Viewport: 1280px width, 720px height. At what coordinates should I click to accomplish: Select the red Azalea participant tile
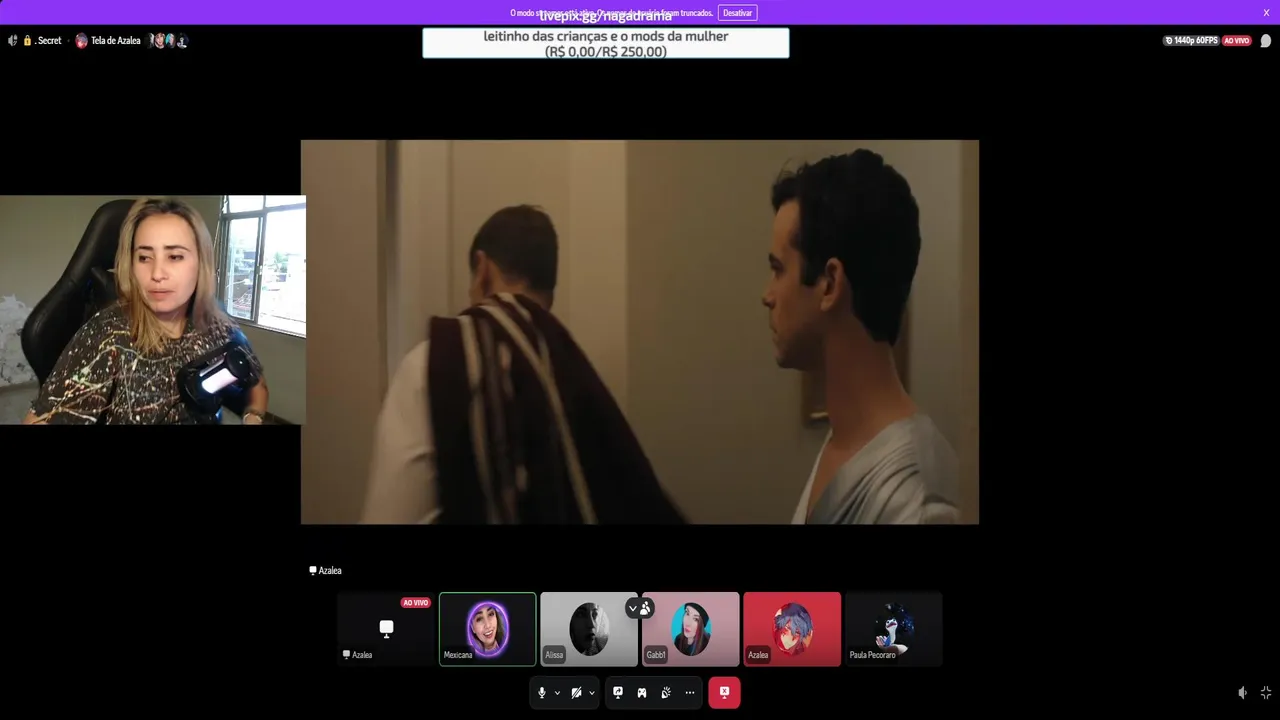(792, 629)
